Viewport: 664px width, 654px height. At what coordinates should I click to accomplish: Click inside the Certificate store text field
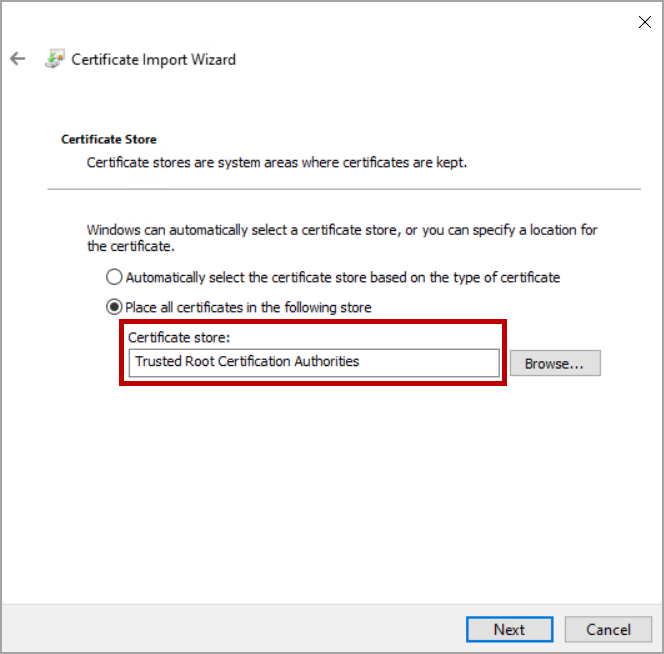coord(430,362)
